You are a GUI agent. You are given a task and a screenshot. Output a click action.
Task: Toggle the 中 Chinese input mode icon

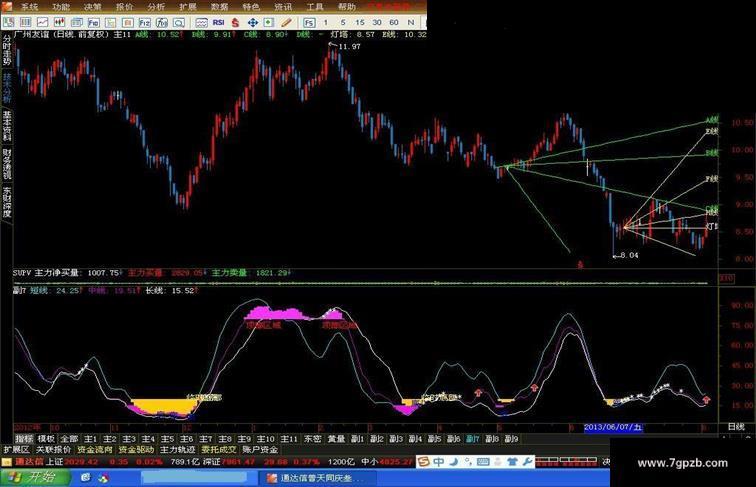tap(438, 461)
